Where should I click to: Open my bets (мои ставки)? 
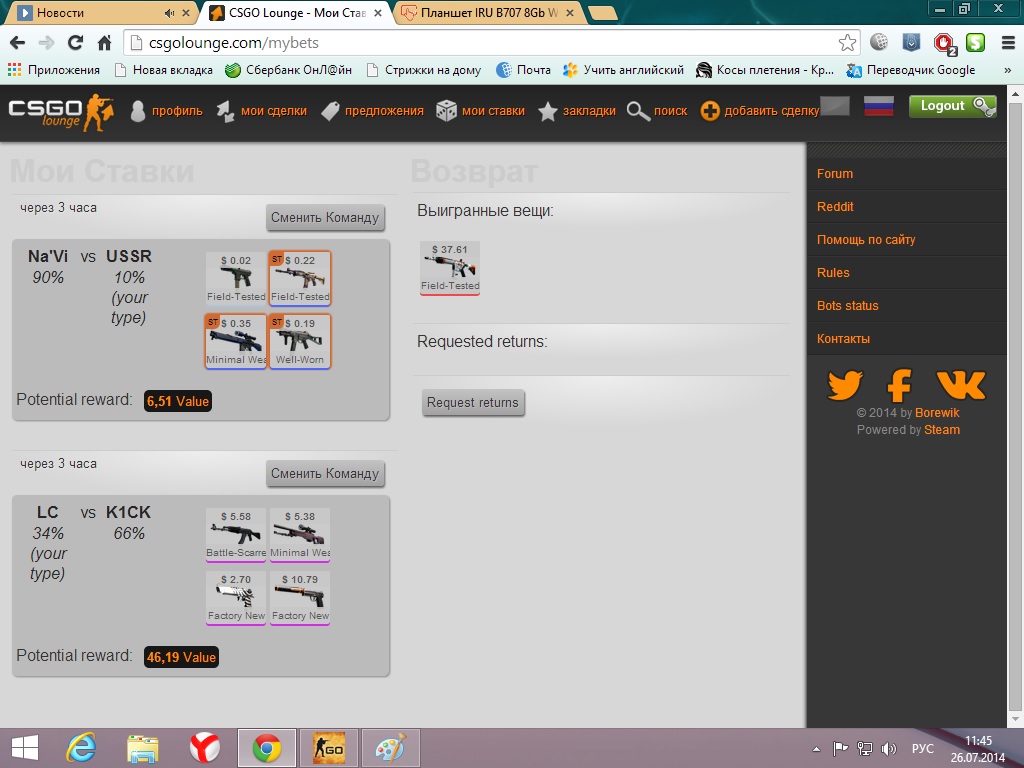point(480,111)
